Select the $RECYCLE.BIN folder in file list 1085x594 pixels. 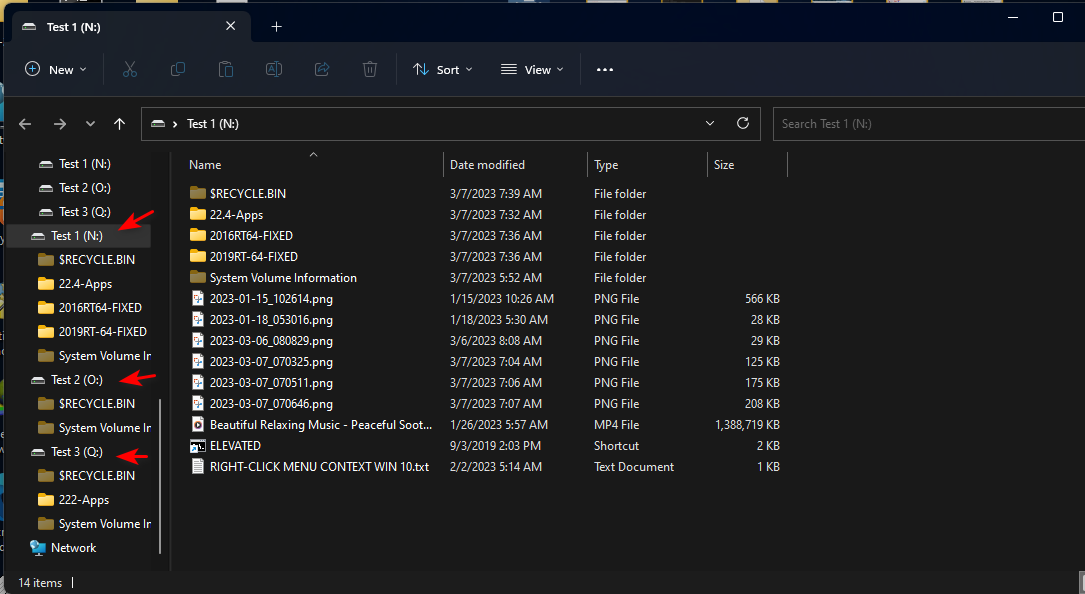[x=248, y=194]
